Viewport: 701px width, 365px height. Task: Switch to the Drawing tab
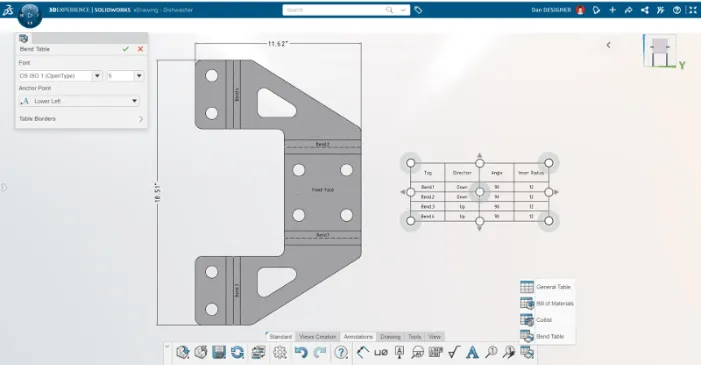[x=390, y=336]
